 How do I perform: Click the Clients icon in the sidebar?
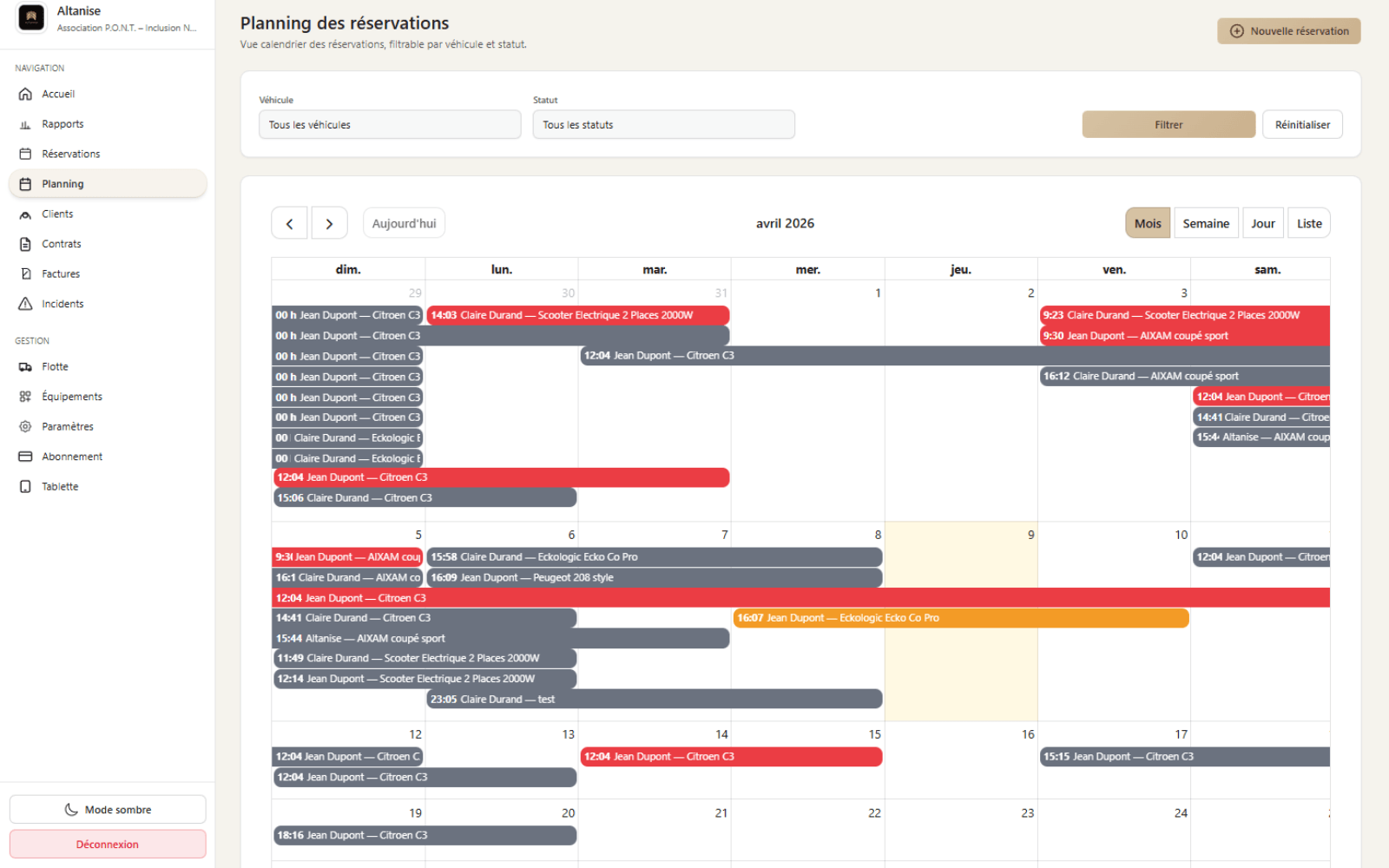pos(25,214)
